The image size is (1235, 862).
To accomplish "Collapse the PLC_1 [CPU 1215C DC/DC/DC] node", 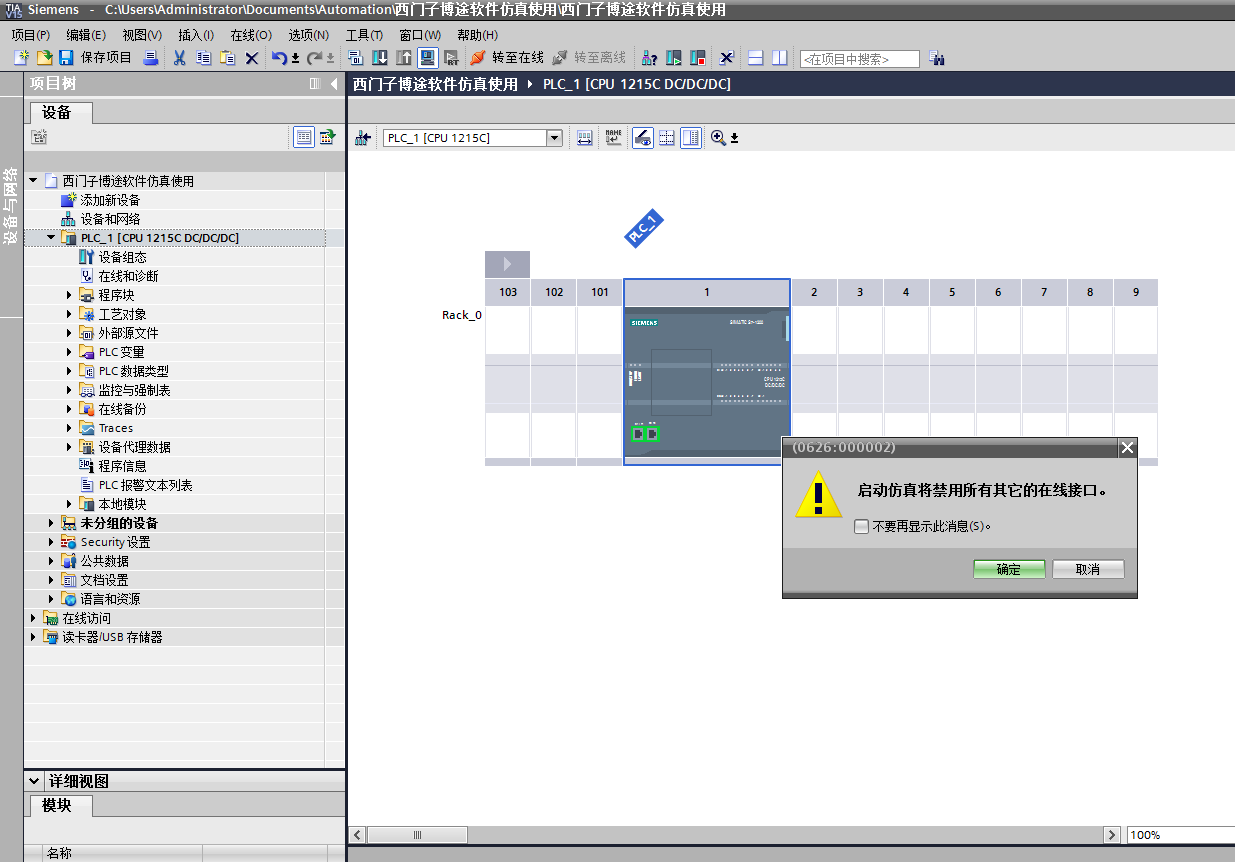I will [51, 238].
